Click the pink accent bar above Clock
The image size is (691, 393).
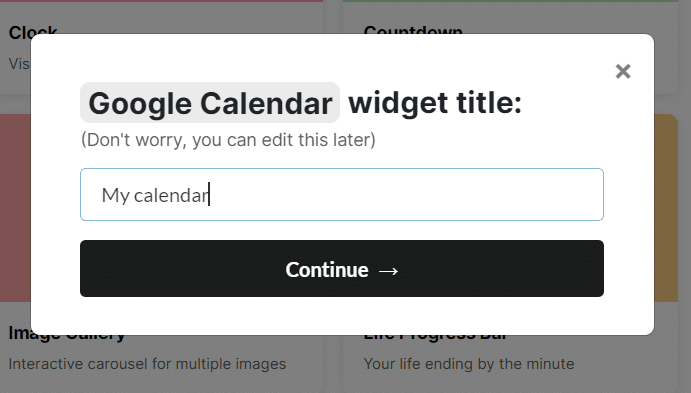(x=161, y=1)
